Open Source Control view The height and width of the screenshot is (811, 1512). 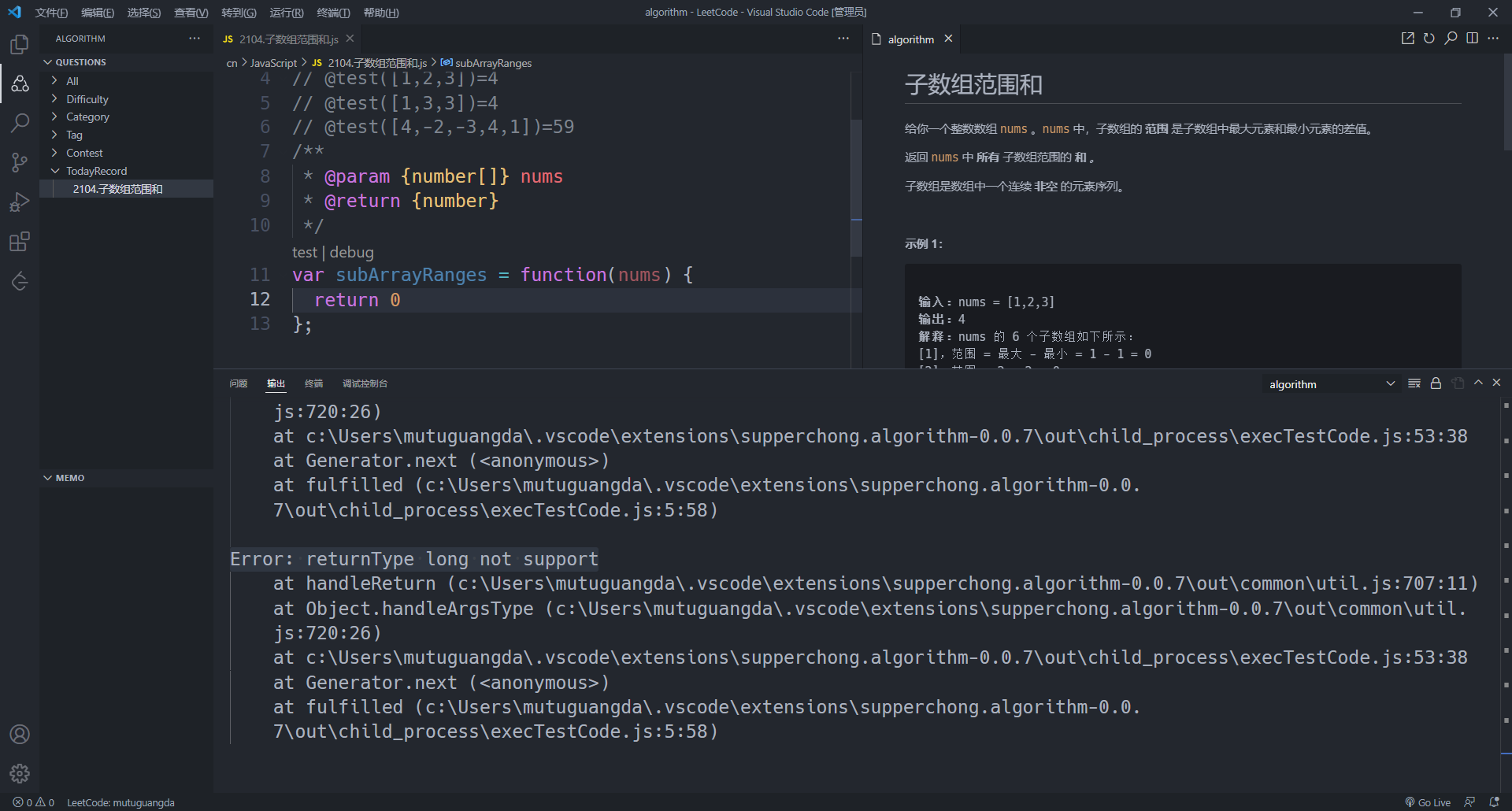coord(19,162)
